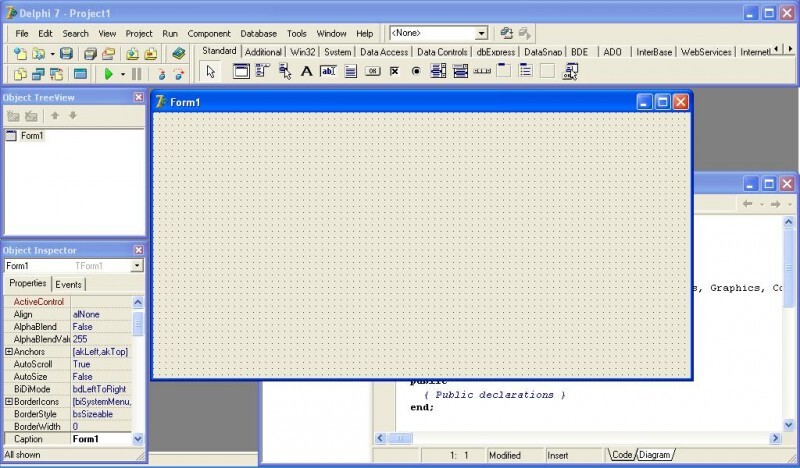Click the Caption property value Form1
This screenshot has width=800, height=468.
pyautogui.click(x=102, y=439)
